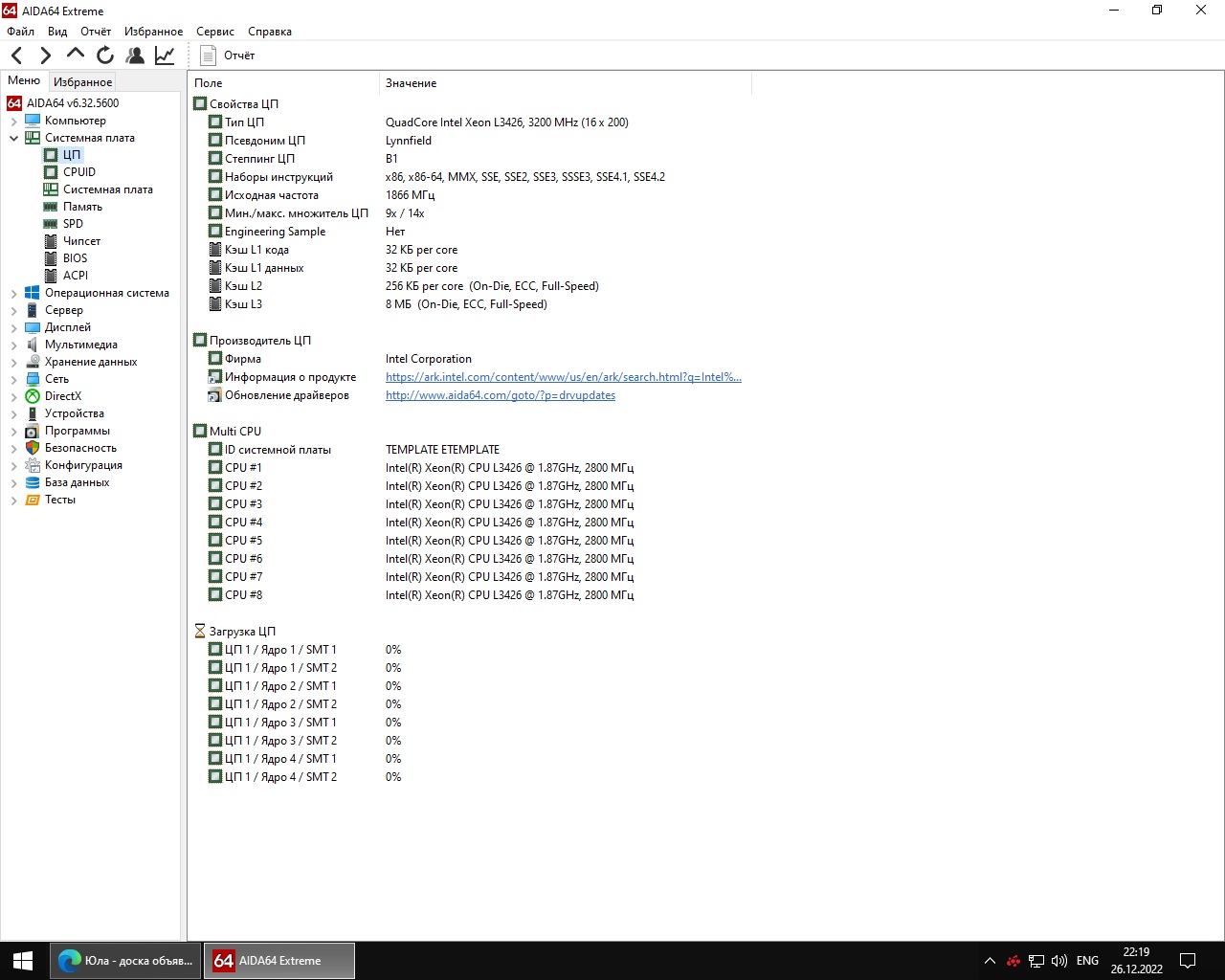Click the Сервер icon in the tree
Screen dimensions: 1225x980
[x=33, y=310]
